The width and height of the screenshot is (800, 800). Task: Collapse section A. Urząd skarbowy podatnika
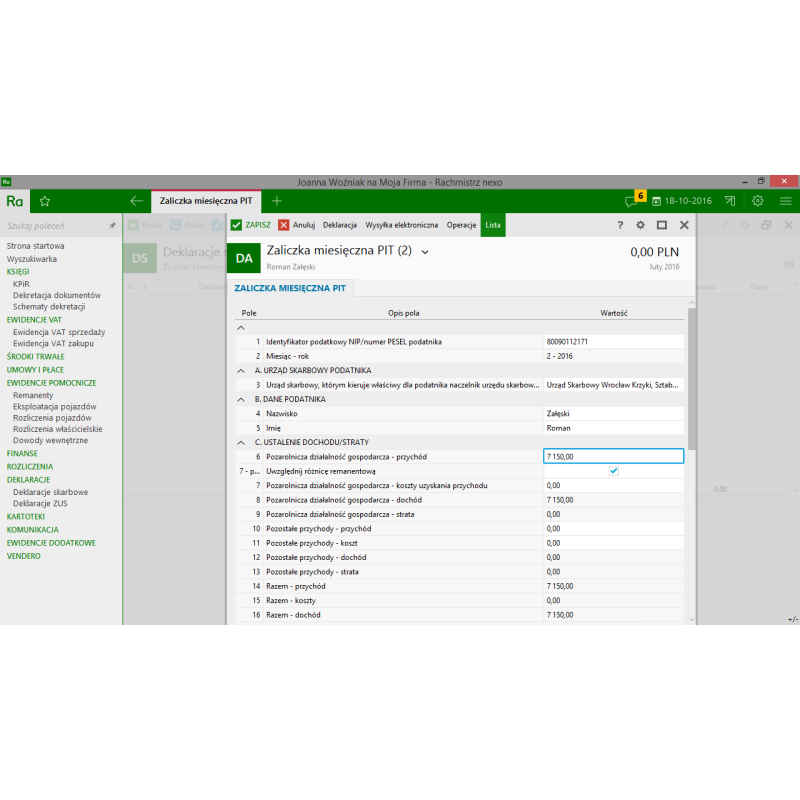(x=240, y=370)
